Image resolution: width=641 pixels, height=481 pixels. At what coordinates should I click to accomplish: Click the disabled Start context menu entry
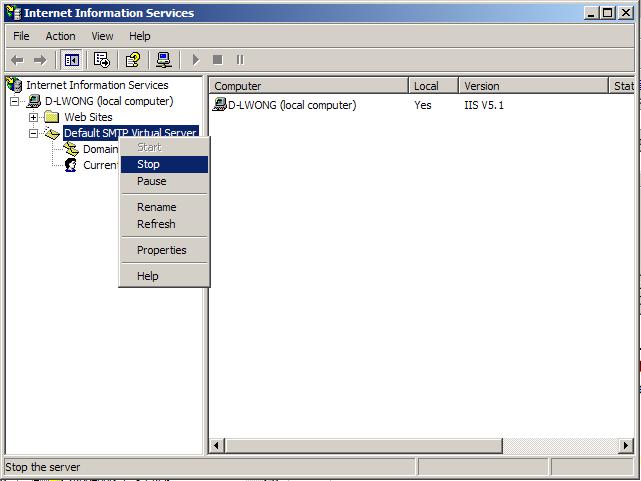pyautogui.click(x=164, y=147)
